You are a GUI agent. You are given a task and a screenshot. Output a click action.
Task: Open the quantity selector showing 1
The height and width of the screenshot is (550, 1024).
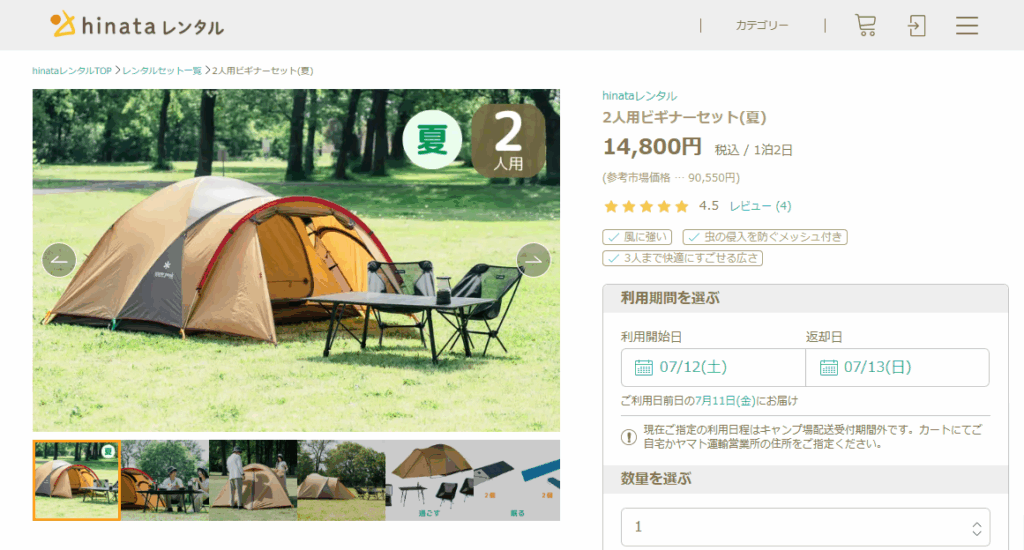[x=805, y=527]
